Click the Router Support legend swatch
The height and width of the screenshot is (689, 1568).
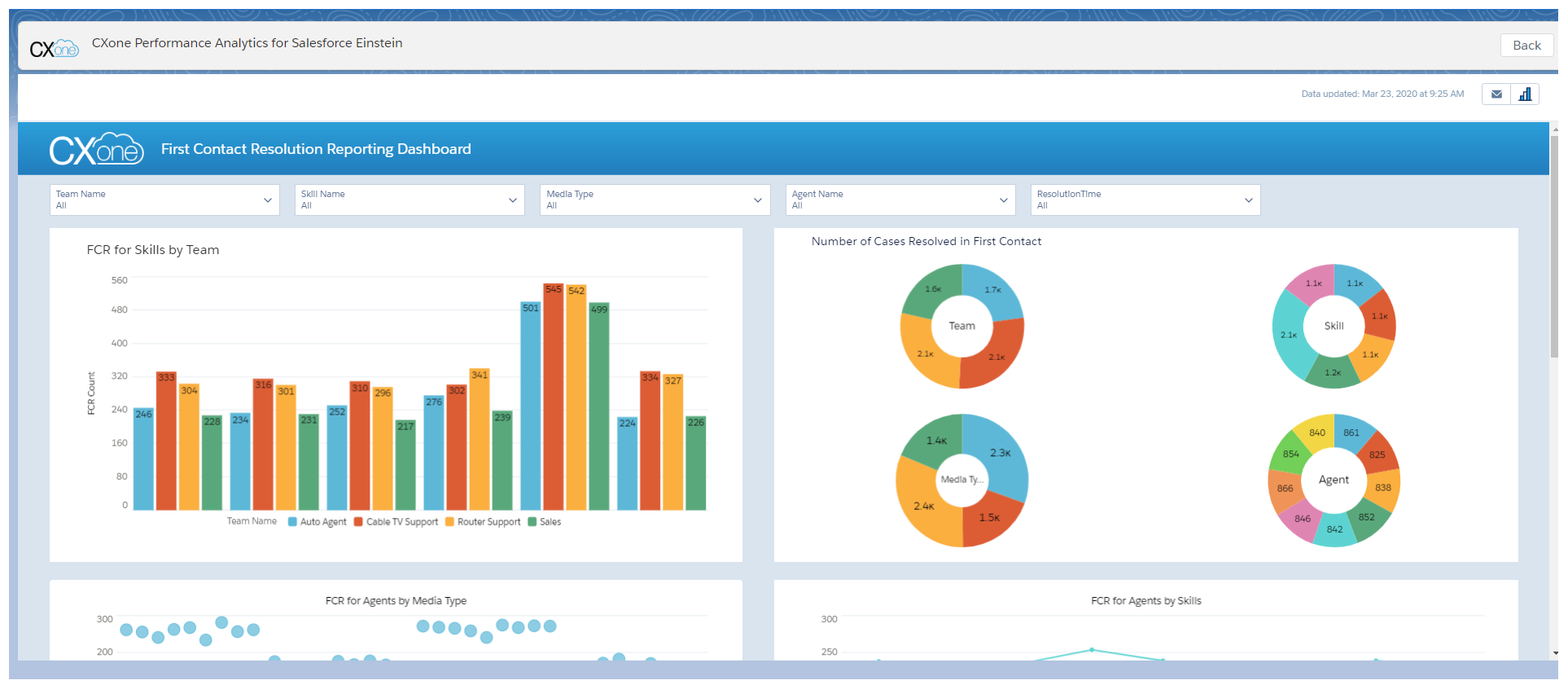click(x=449, y=522)
